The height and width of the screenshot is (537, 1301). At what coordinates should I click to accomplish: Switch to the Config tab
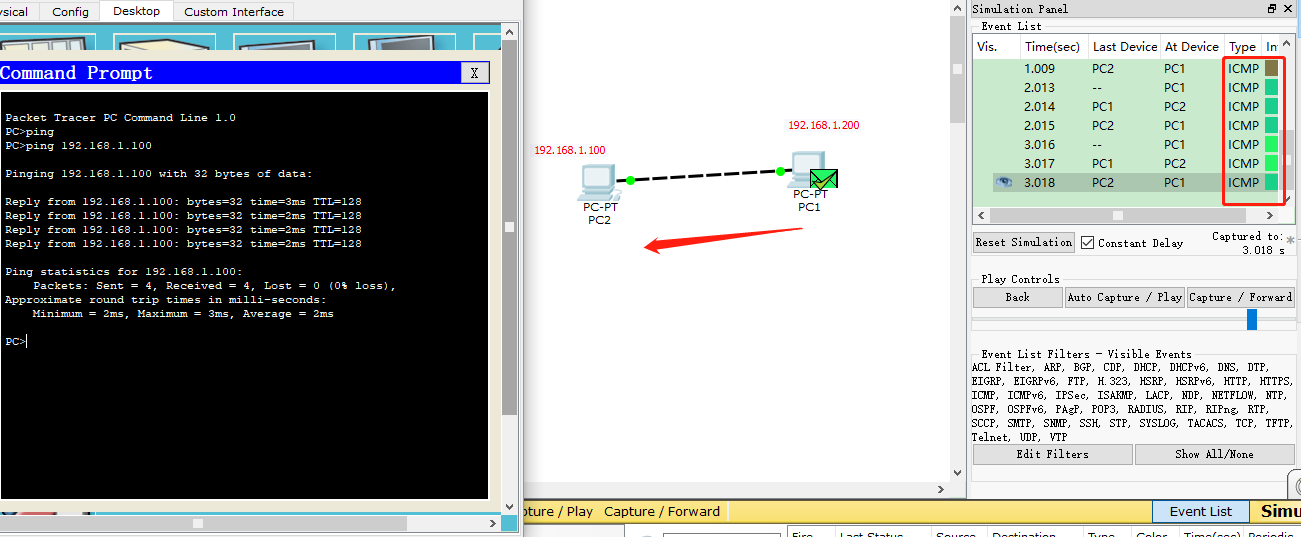click(70, 11)
